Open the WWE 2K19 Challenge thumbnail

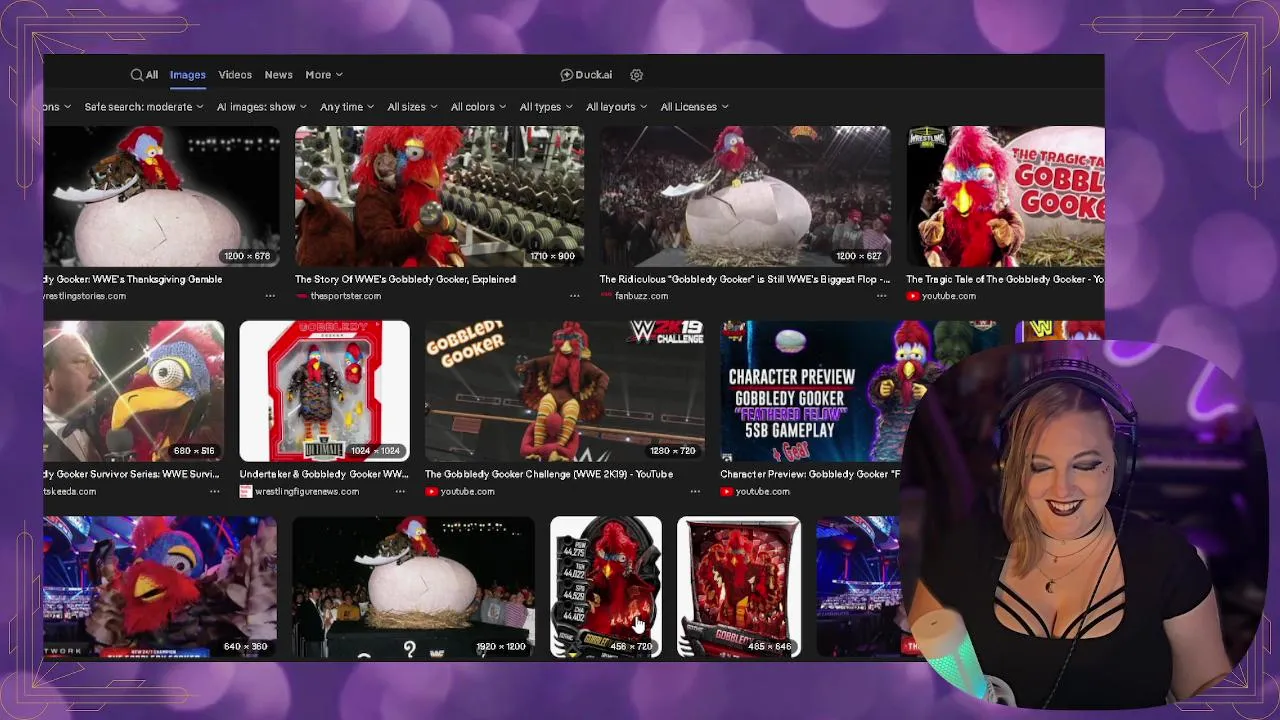[564, 391]
